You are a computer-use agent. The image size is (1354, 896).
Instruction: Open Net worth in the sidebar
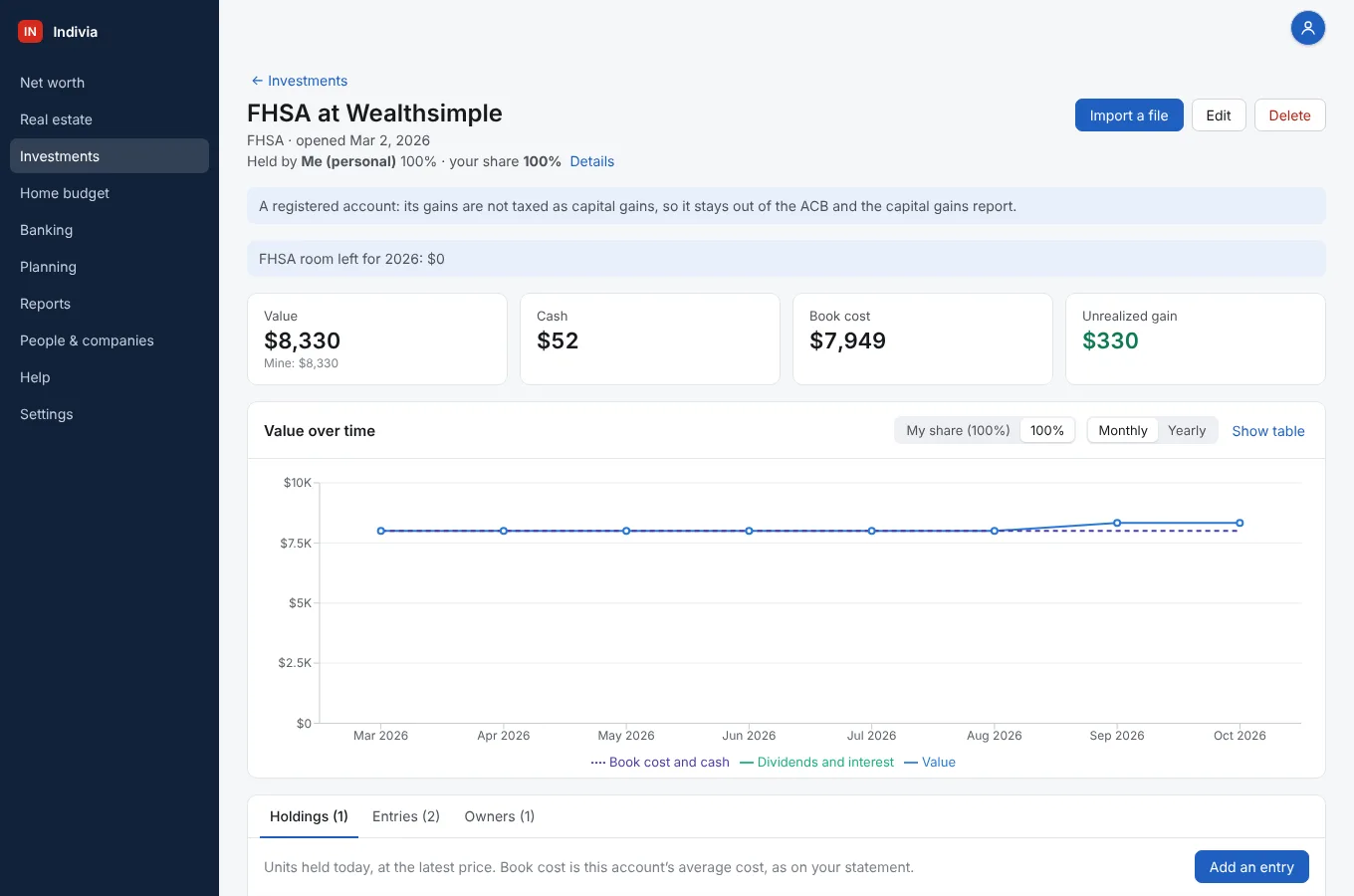pos(110,83)
